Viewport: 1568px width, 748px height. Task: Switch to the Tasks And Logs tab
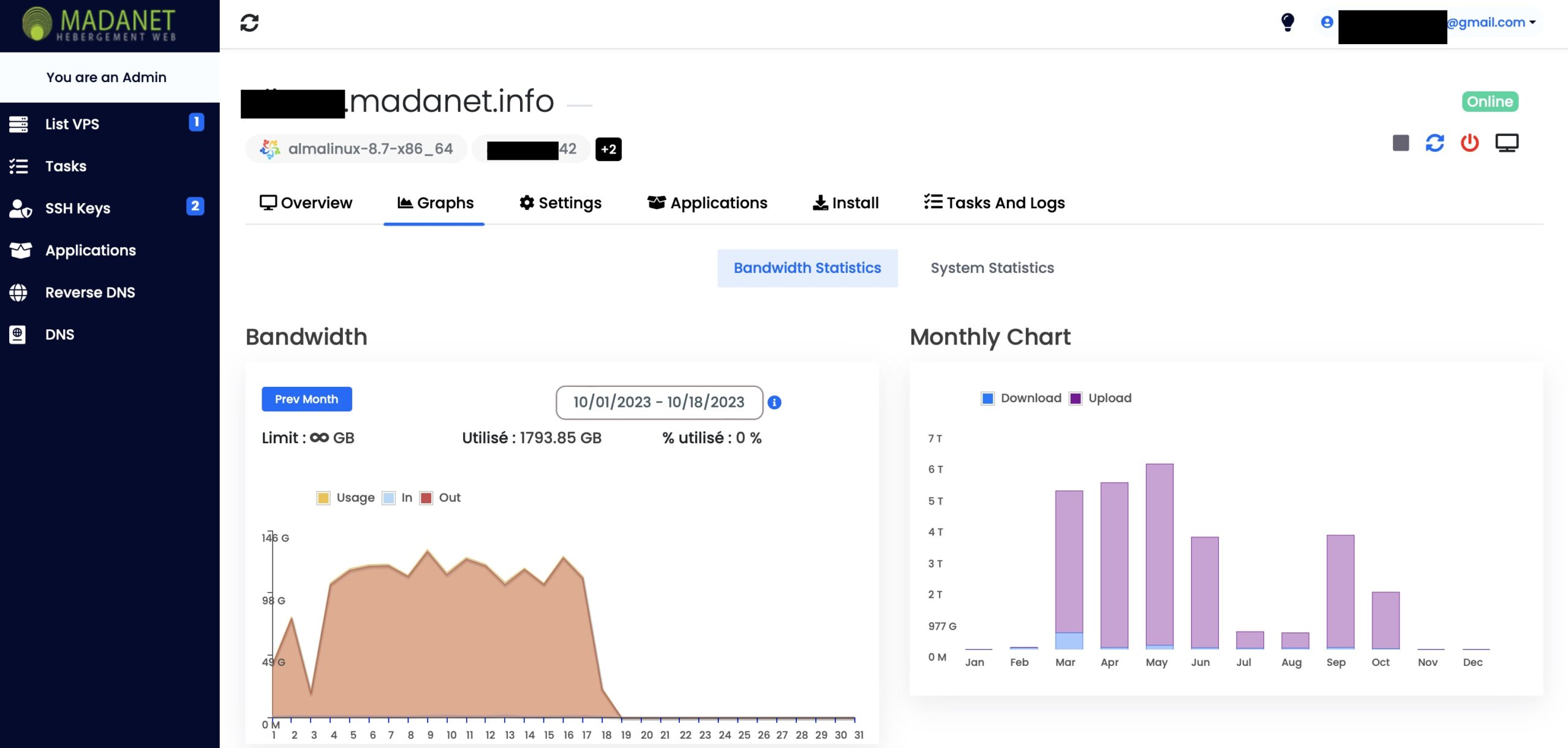tap(994, 203)
